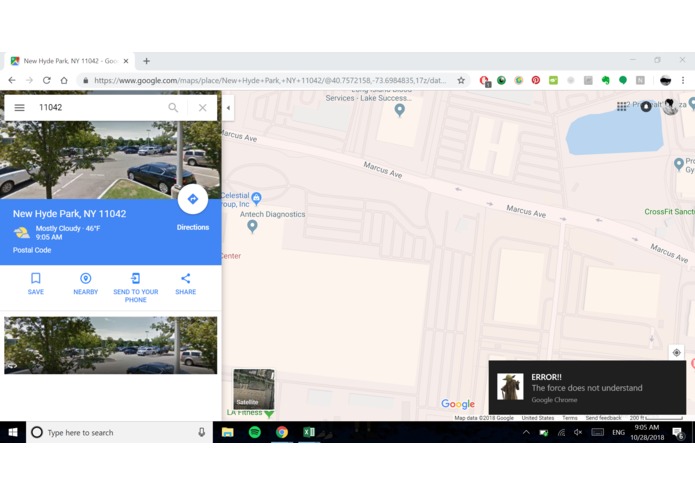Clear the 11042 search with X icon
This screenshot has height=494, width=695.
click(203, 108)
